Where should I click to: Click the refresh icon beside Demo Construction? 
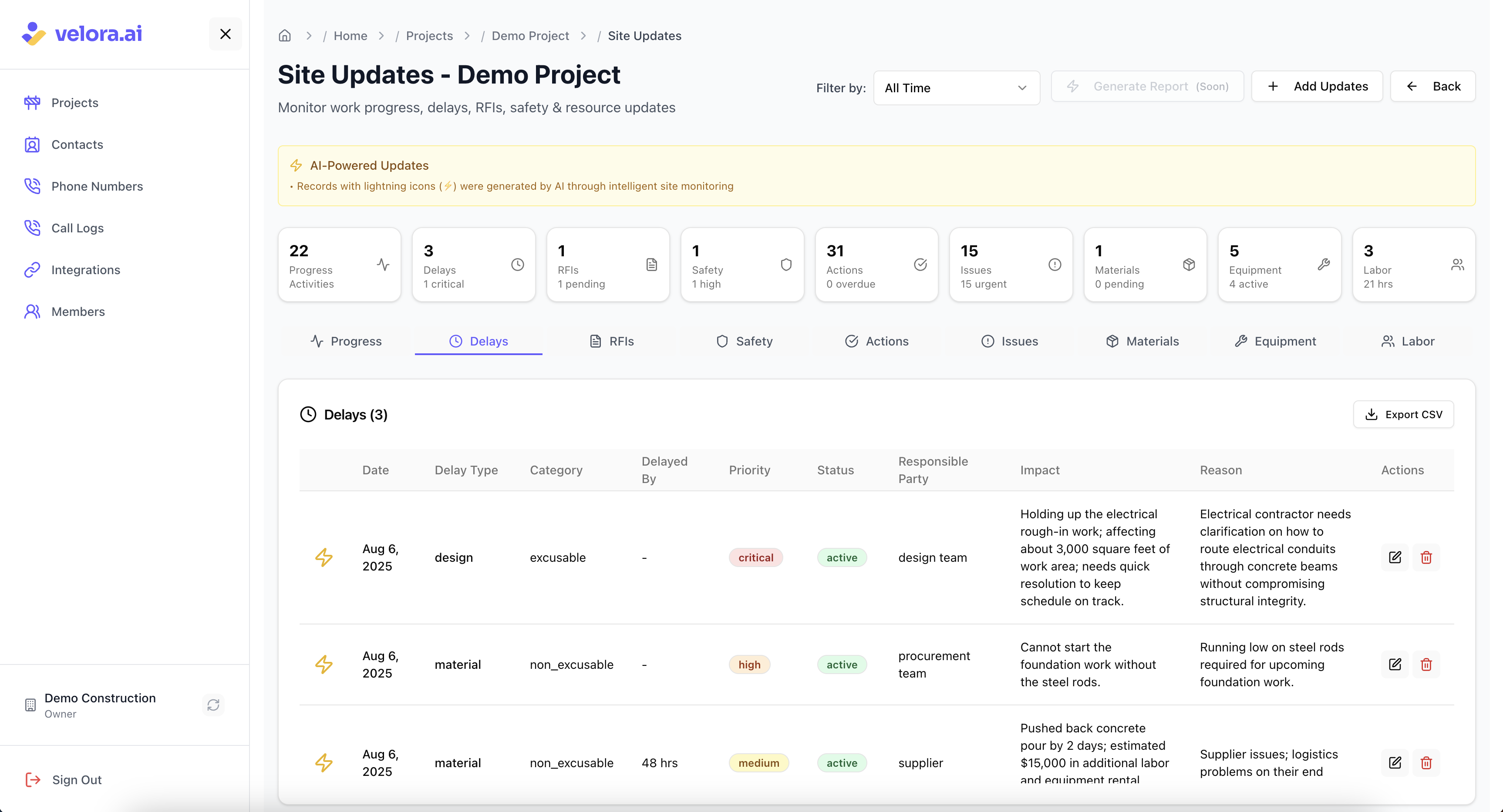pyautogui.click(x=213, y=705)
